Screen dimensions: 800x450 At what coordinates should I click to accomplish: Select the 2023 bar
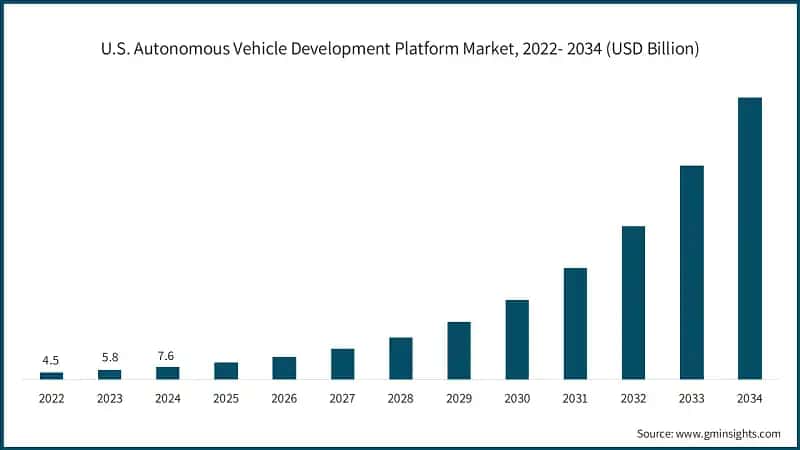point(110,374)
